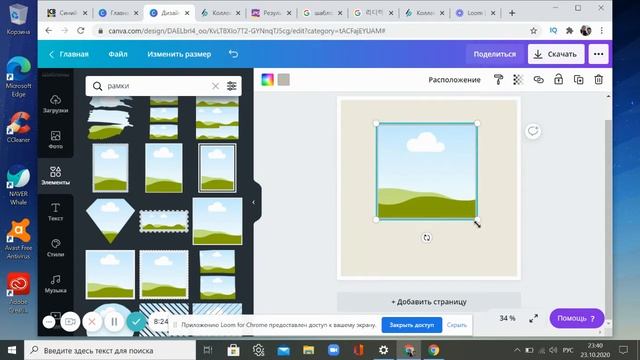Screen dimensions: 640x360
Task: Toggle the lock element icon
Action: (558, 79)
